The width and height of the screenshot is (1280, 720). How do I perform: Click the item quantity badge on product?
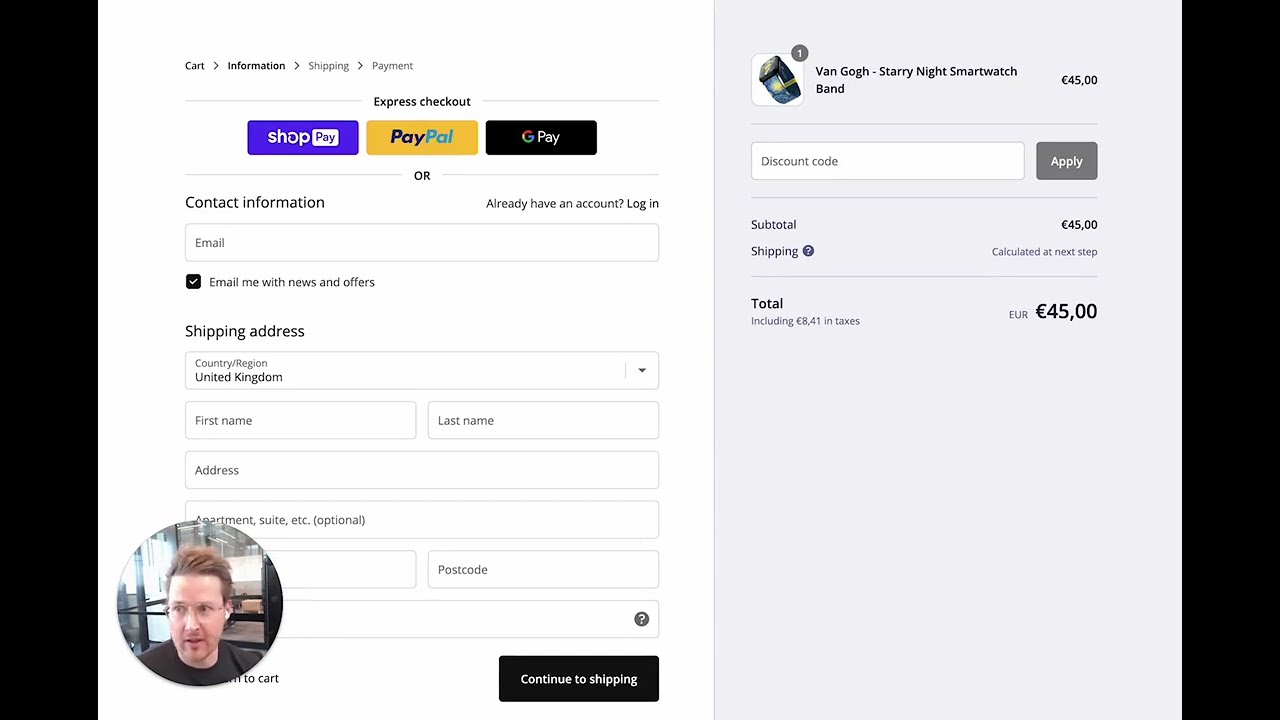coord(799,53)
